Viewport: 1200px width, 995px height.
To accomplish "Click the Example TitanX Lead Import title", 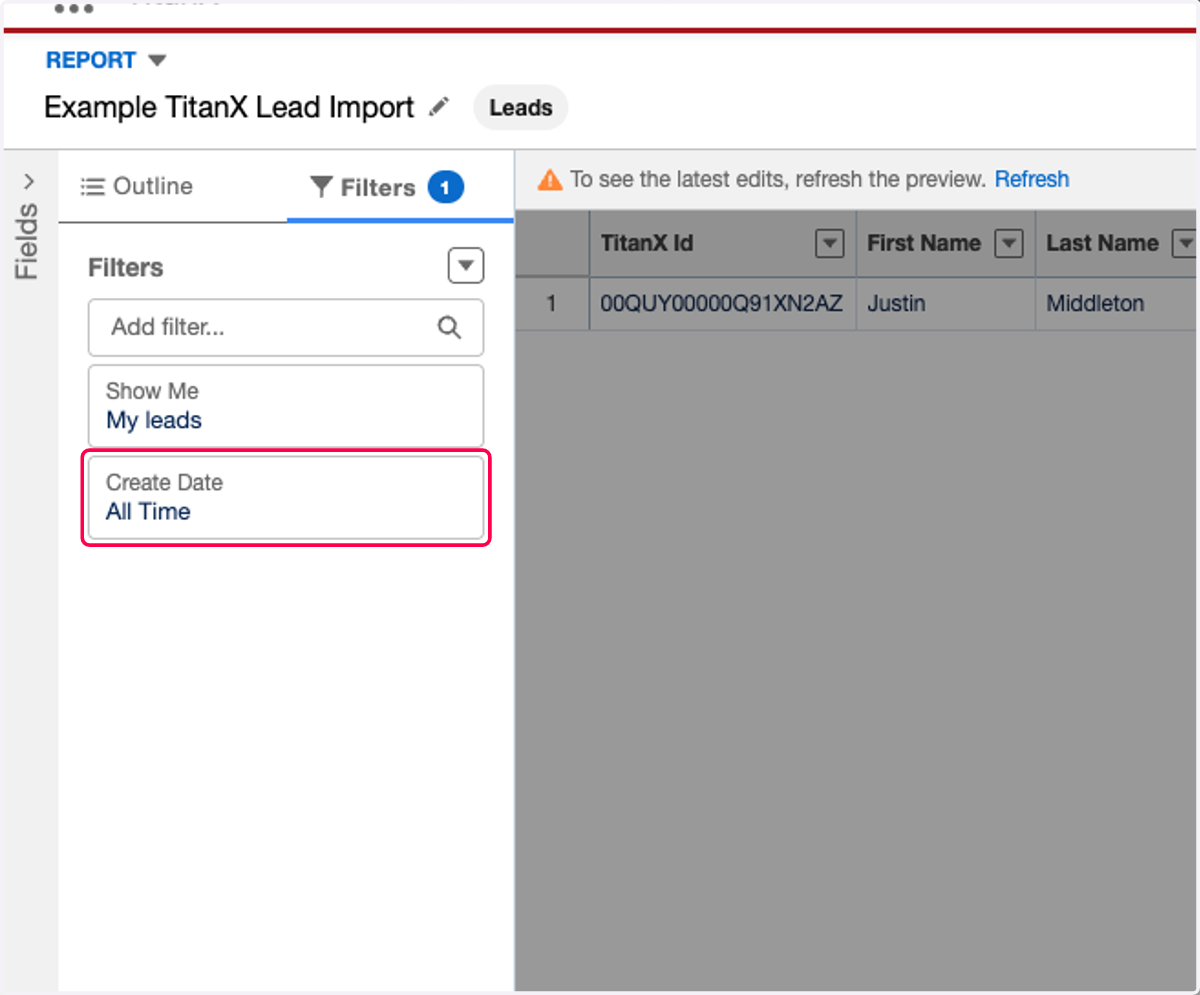I will 229,107.
